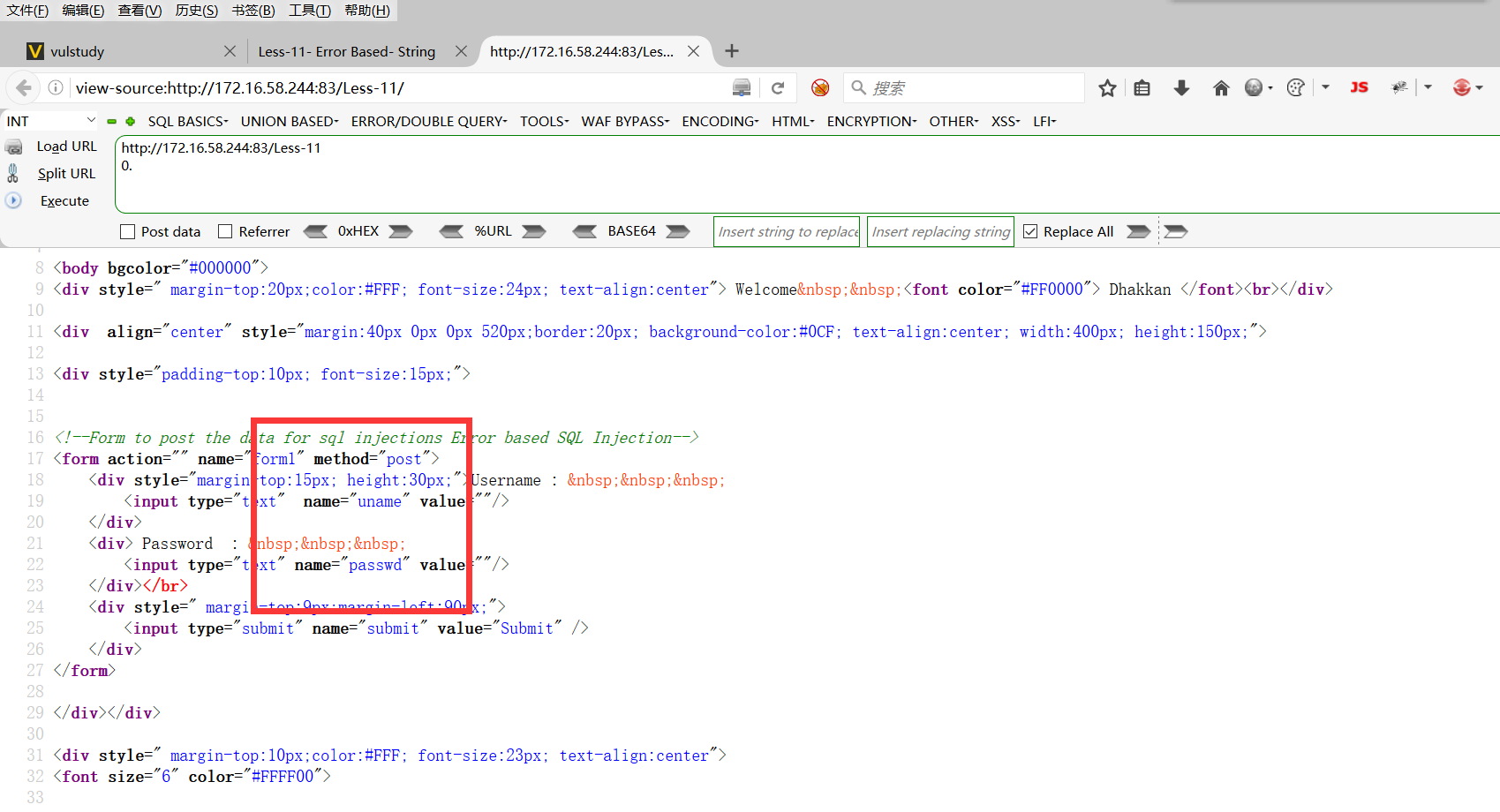
Task: Expand XSS menu in HackBar
Action: click(x=1006, y=121)
